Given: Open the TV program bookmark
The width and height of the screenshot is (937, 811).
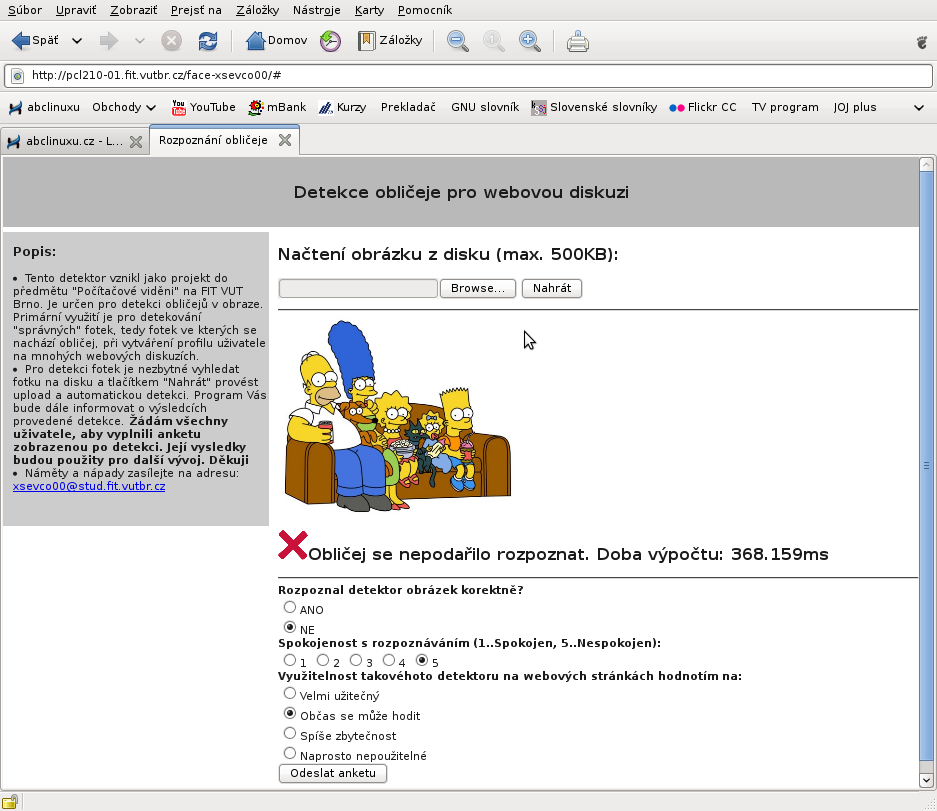Looking at the screenshot, I should [785, 108].
